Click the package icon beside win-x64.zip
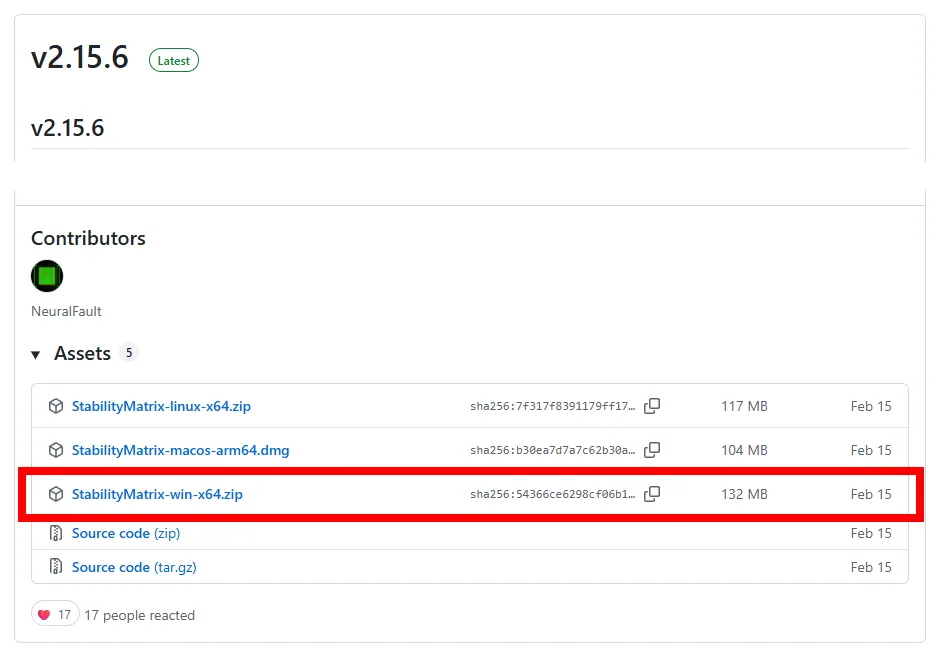The width and height of the screenshot is (940, 660). pos(56,494)
